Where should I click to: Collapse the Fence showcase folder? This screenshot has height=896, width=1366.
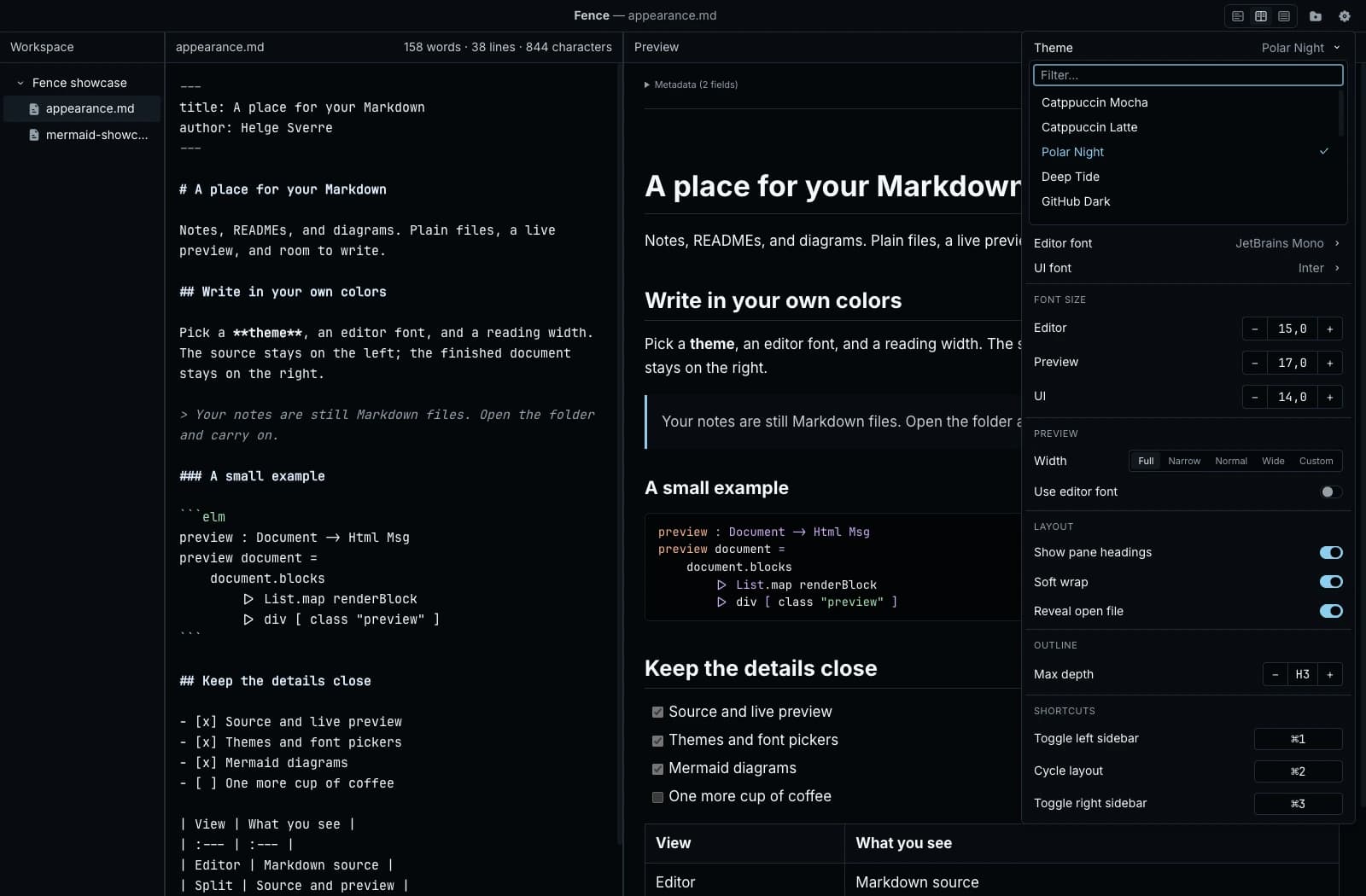[20, 83]
